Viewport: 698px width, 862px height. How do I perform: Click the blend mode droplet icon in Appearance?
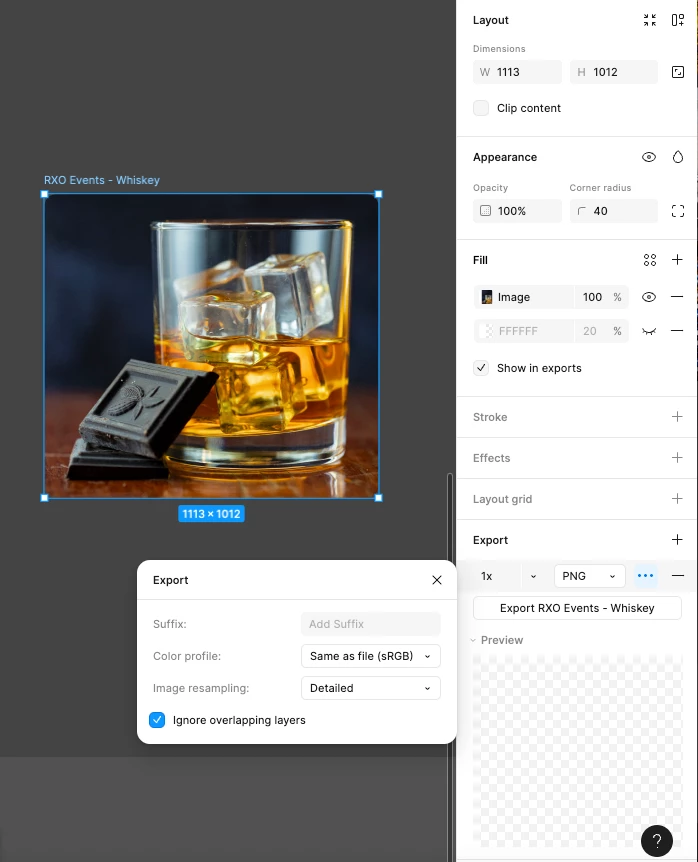point(678,157)
